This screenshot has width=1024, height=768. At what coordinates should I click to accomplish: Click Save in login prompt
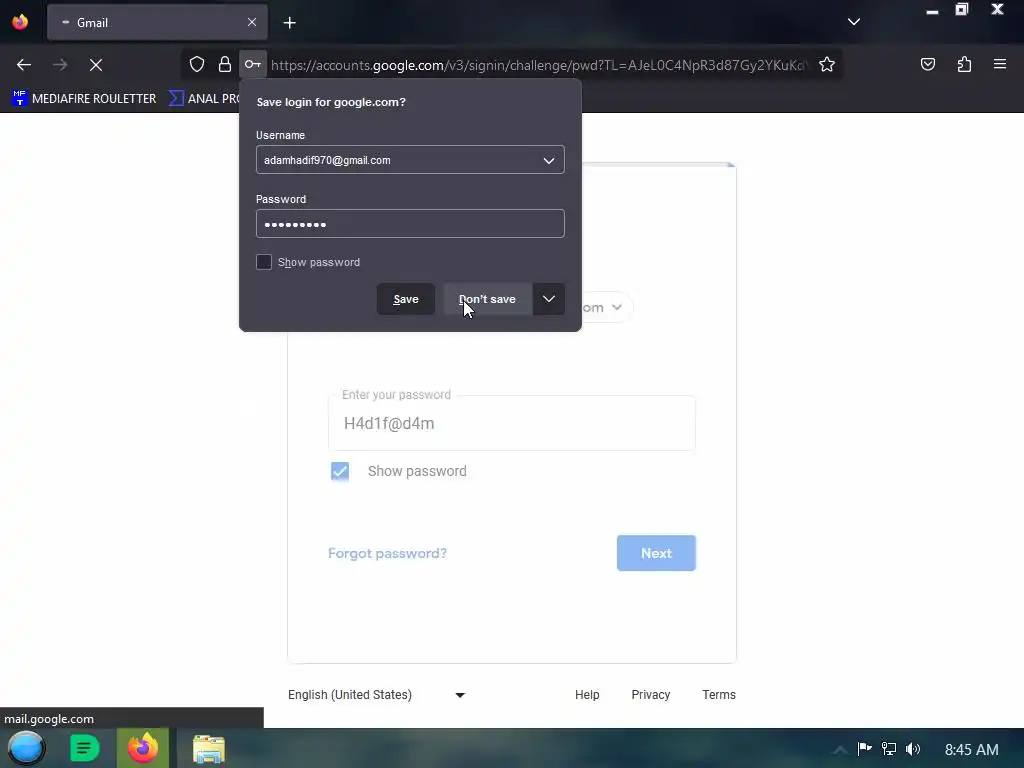pyautogui.click(x=406, y=299)
